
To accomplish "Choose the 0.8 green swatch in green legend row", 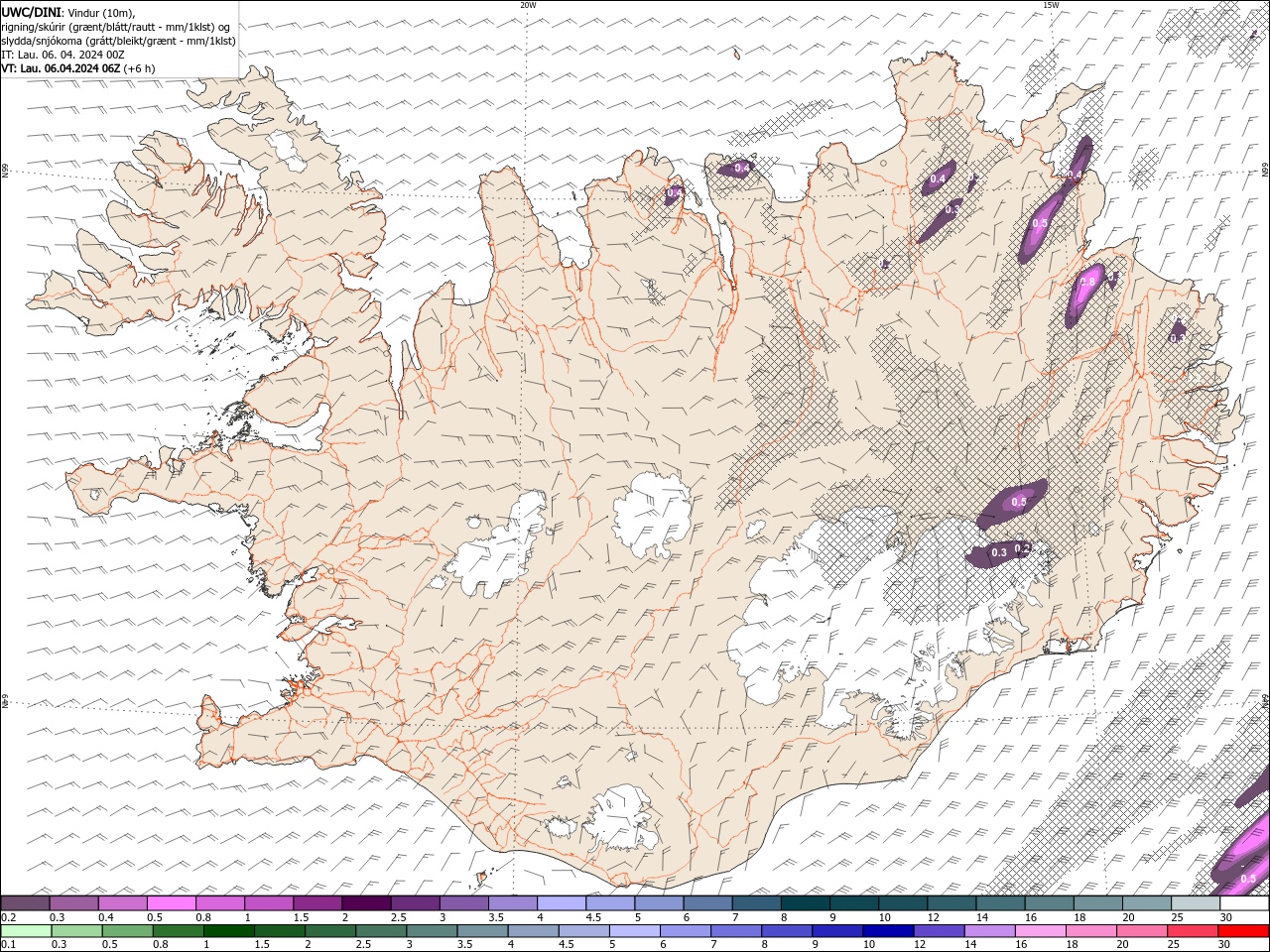I will click(x=178, y=931).
